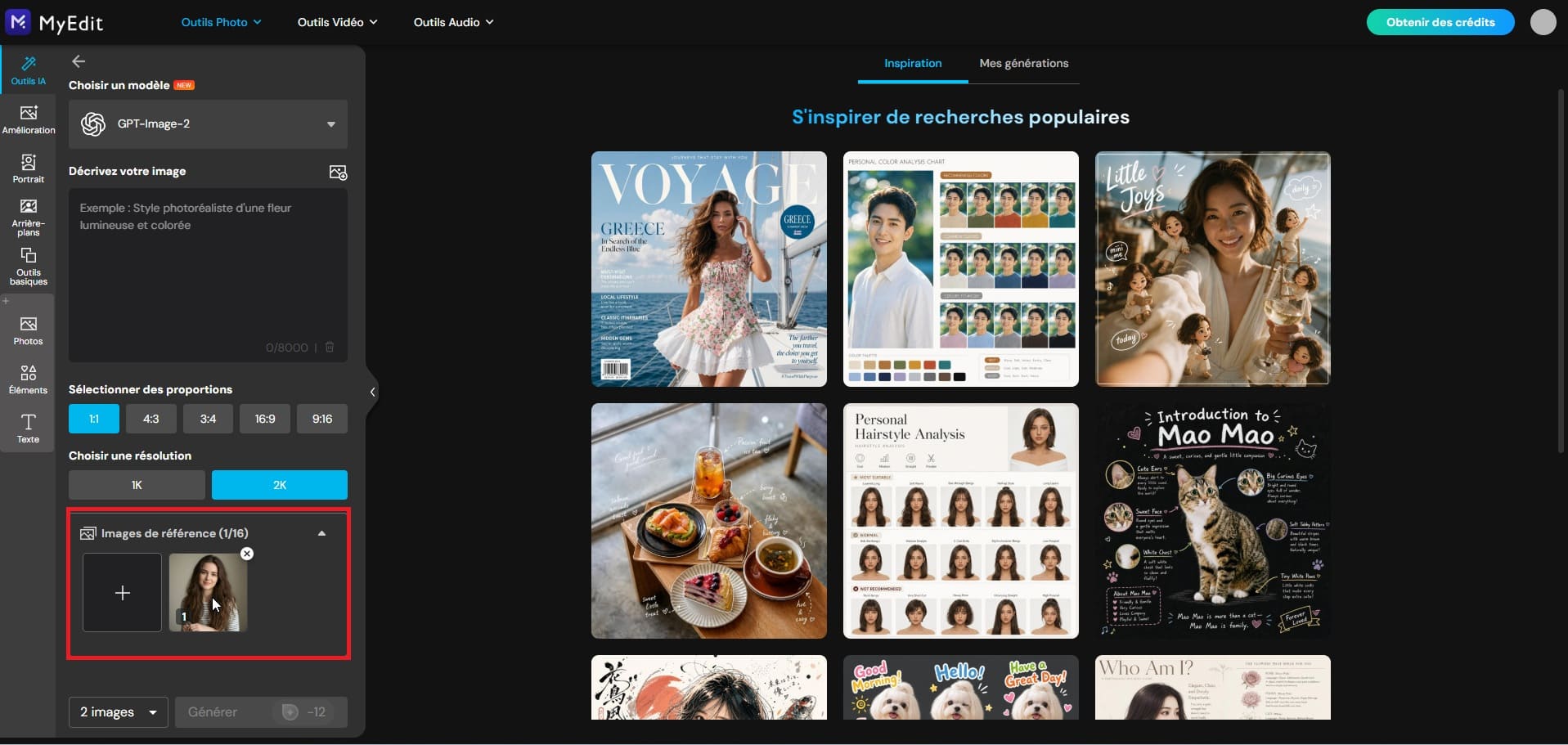Viewport: 1568px width, 745px height.
Task: Click the image prompt icon beside Décrivez votre image
Action: tap(338, 172)
